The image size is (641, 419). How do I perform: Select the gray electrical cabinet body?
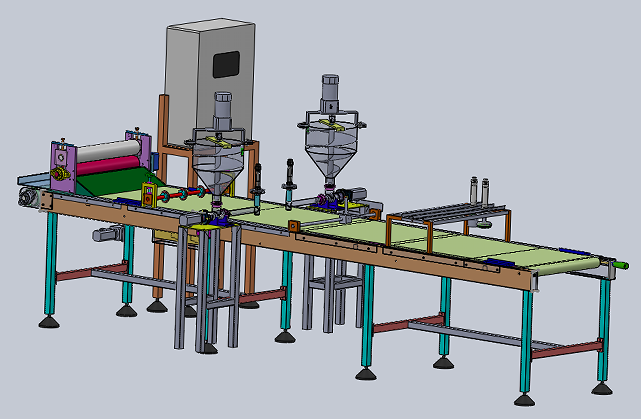point(210,82)
